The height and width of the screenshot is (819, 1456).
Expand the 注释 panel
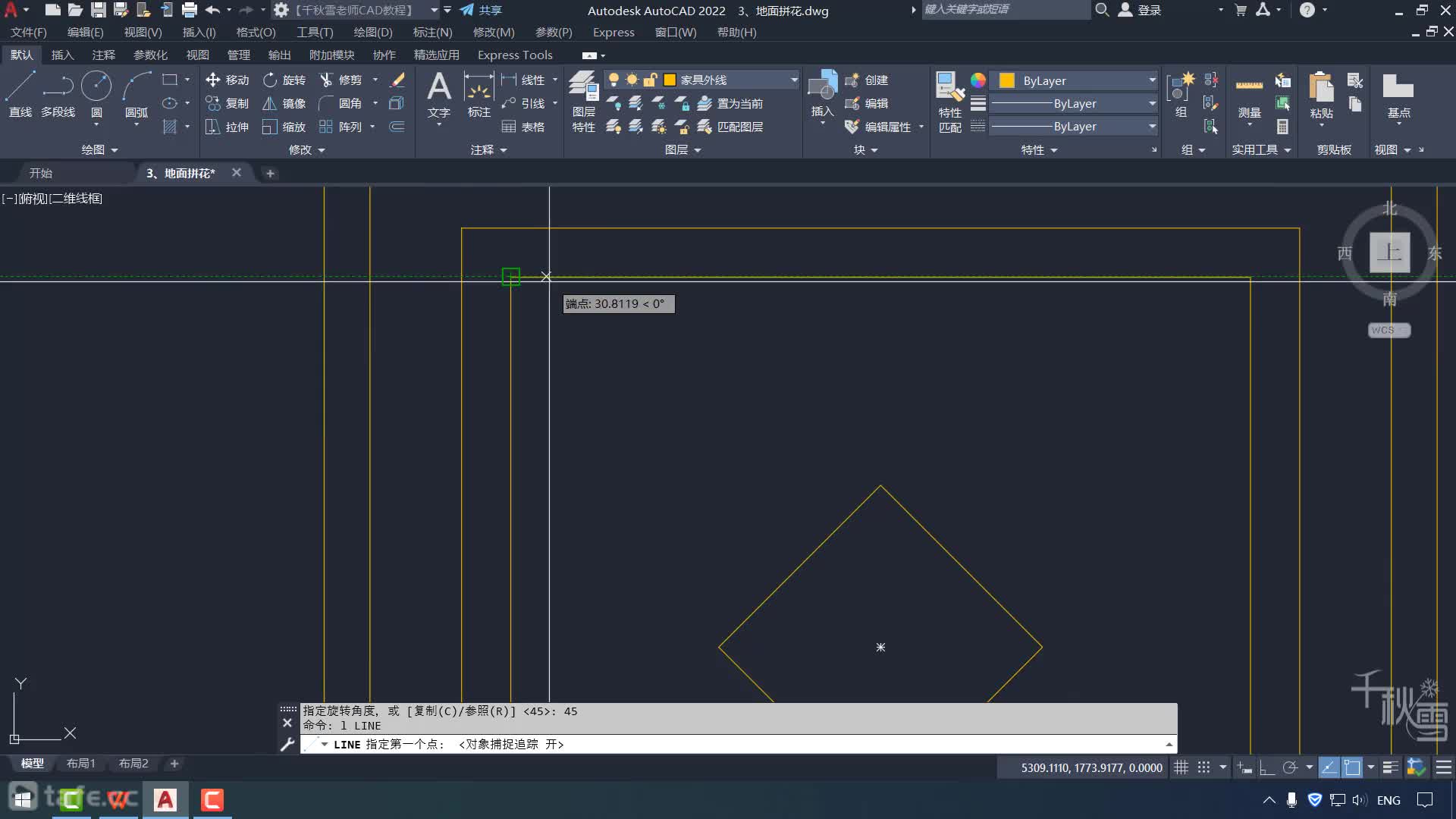click(488, 149)
